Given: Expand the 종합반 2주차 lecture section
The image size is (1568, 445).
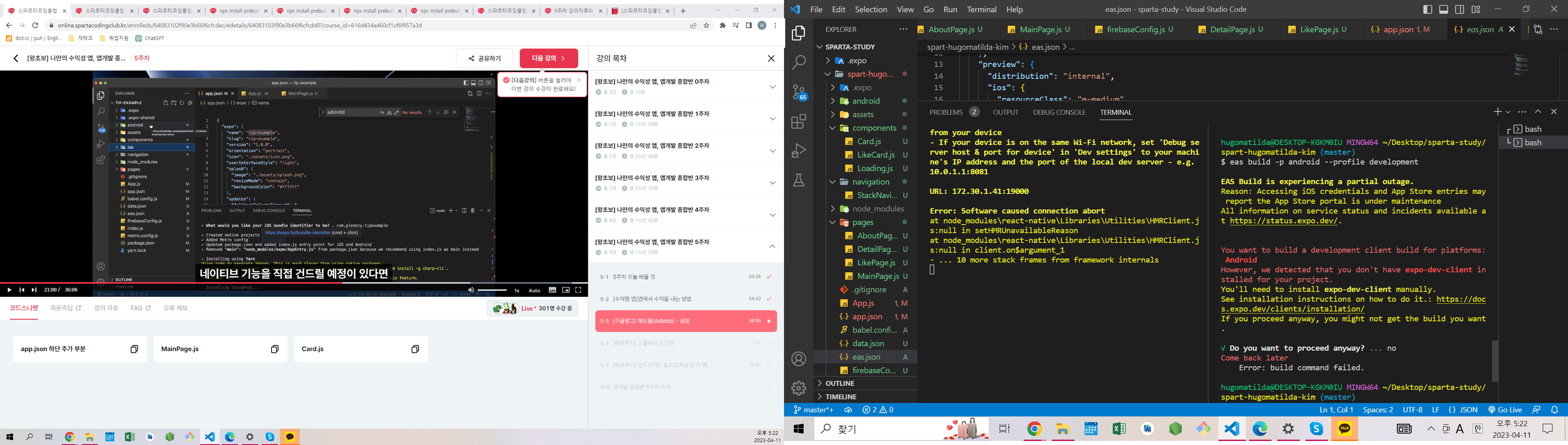Looking at the screenshot, I should [x=773, y=150].
